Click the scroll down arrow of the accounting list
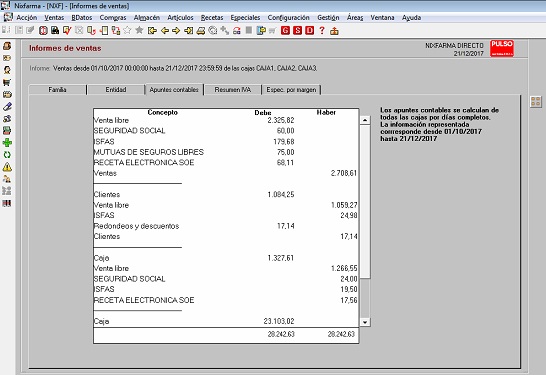546x375 pixels. click(x=365, y=322)
